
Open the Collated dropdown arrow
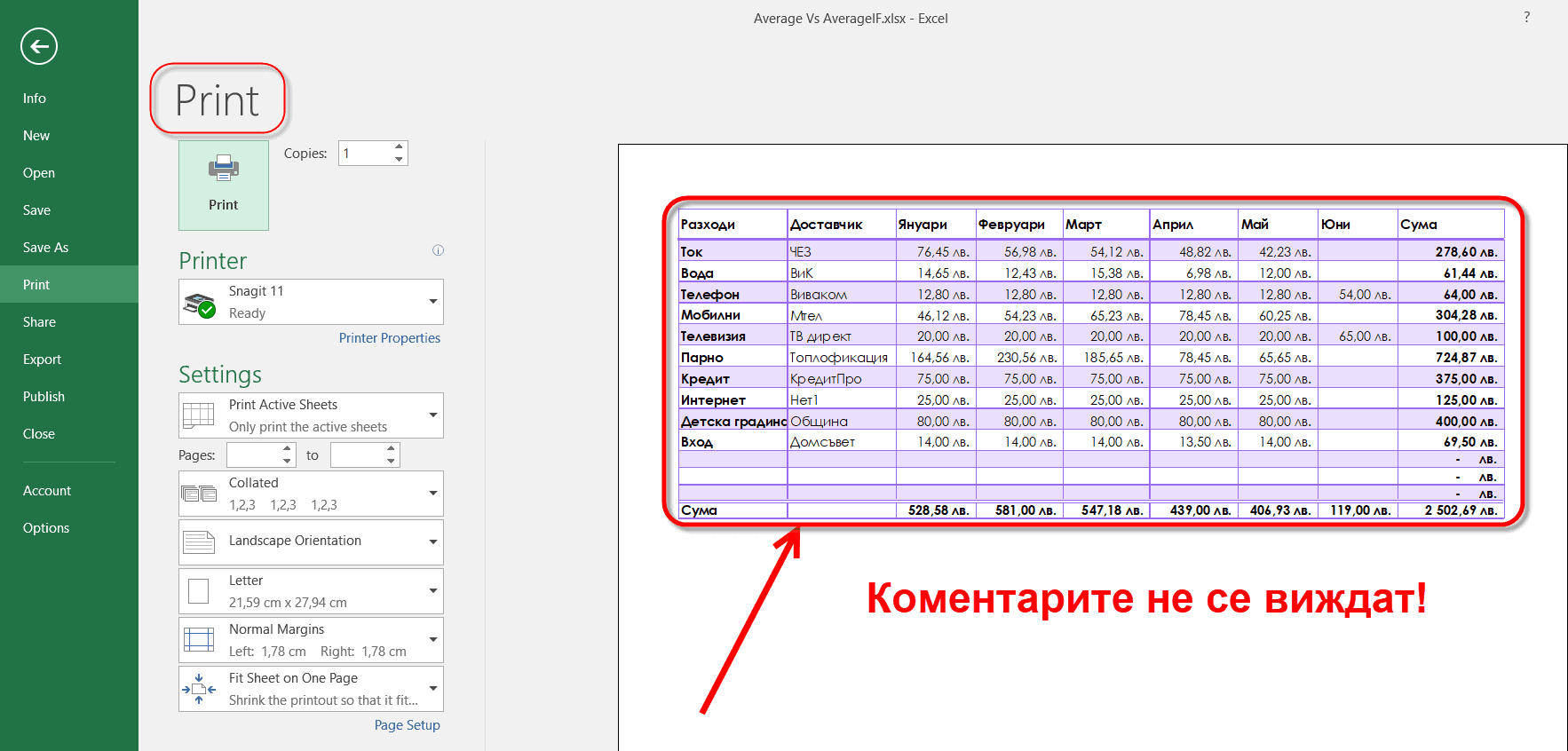click(433, 494)
